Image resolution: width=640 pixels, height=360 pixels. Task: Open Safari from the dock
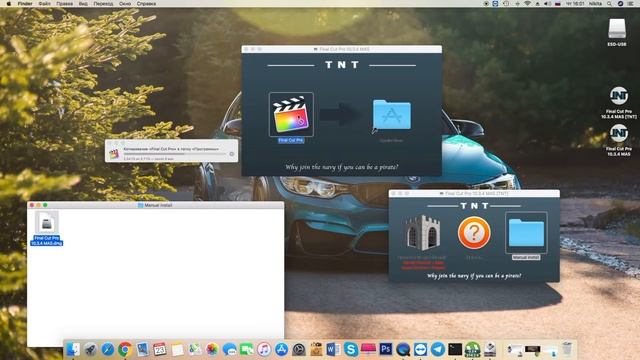pos(108,349)
